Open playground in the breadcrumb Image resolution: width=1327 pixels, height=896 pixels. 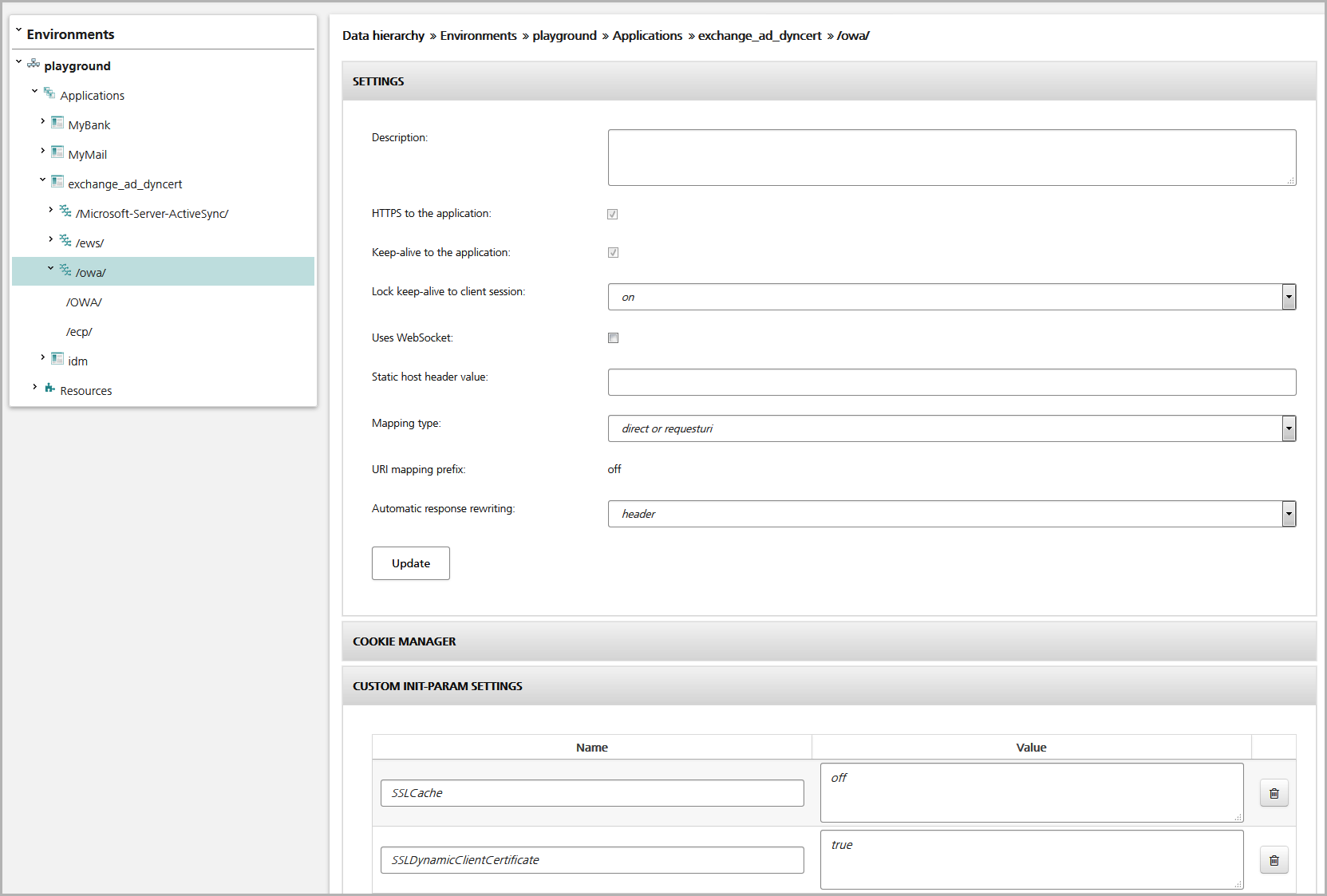(564, 35)
